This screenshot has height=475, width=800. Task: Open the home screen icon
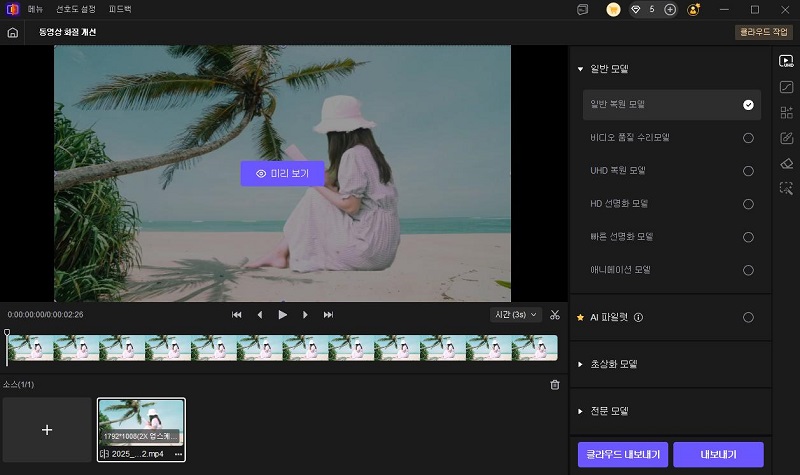point(13,32)
